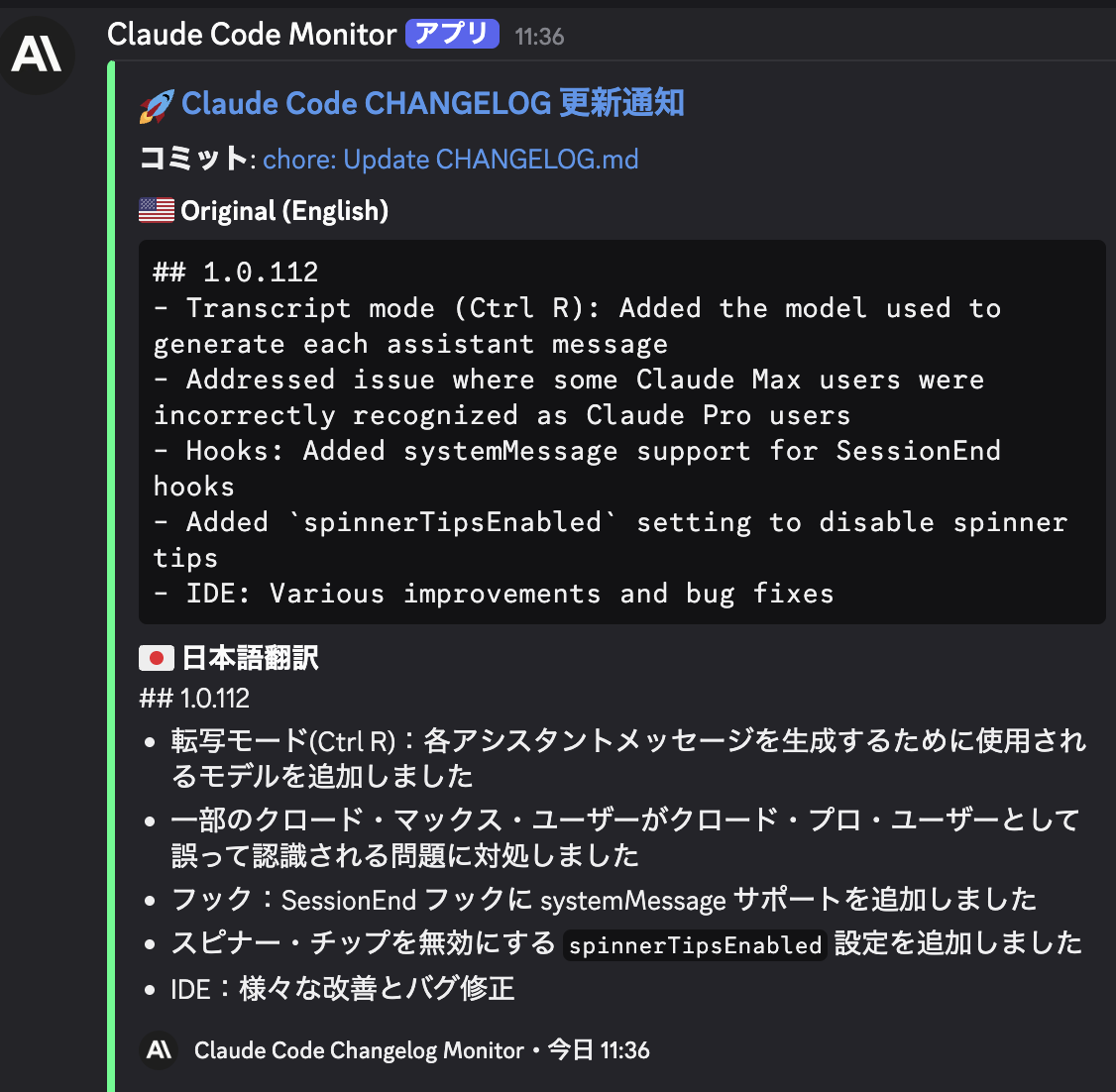
Task: Click the Japan flag icon beside 日本語翻訳
Action: point(156,657)
